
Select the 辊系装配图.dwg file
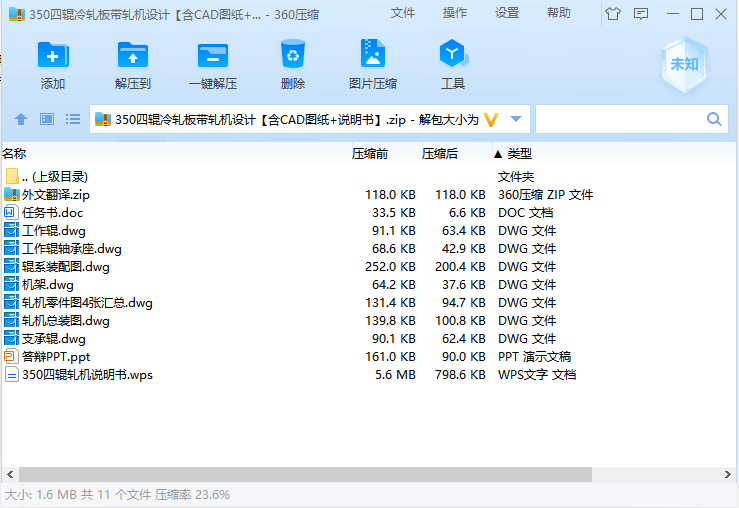[66, 266]
